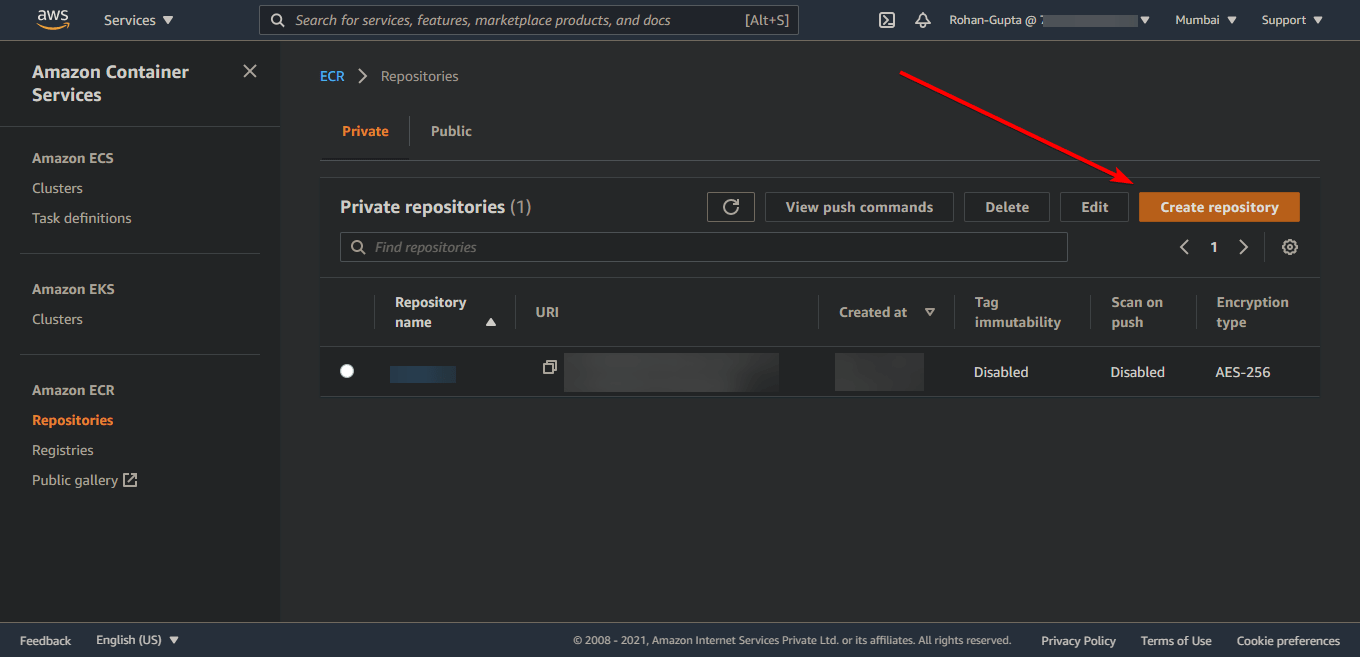
Task: Click Amazon EKS section heading
Action: (73, 289)
